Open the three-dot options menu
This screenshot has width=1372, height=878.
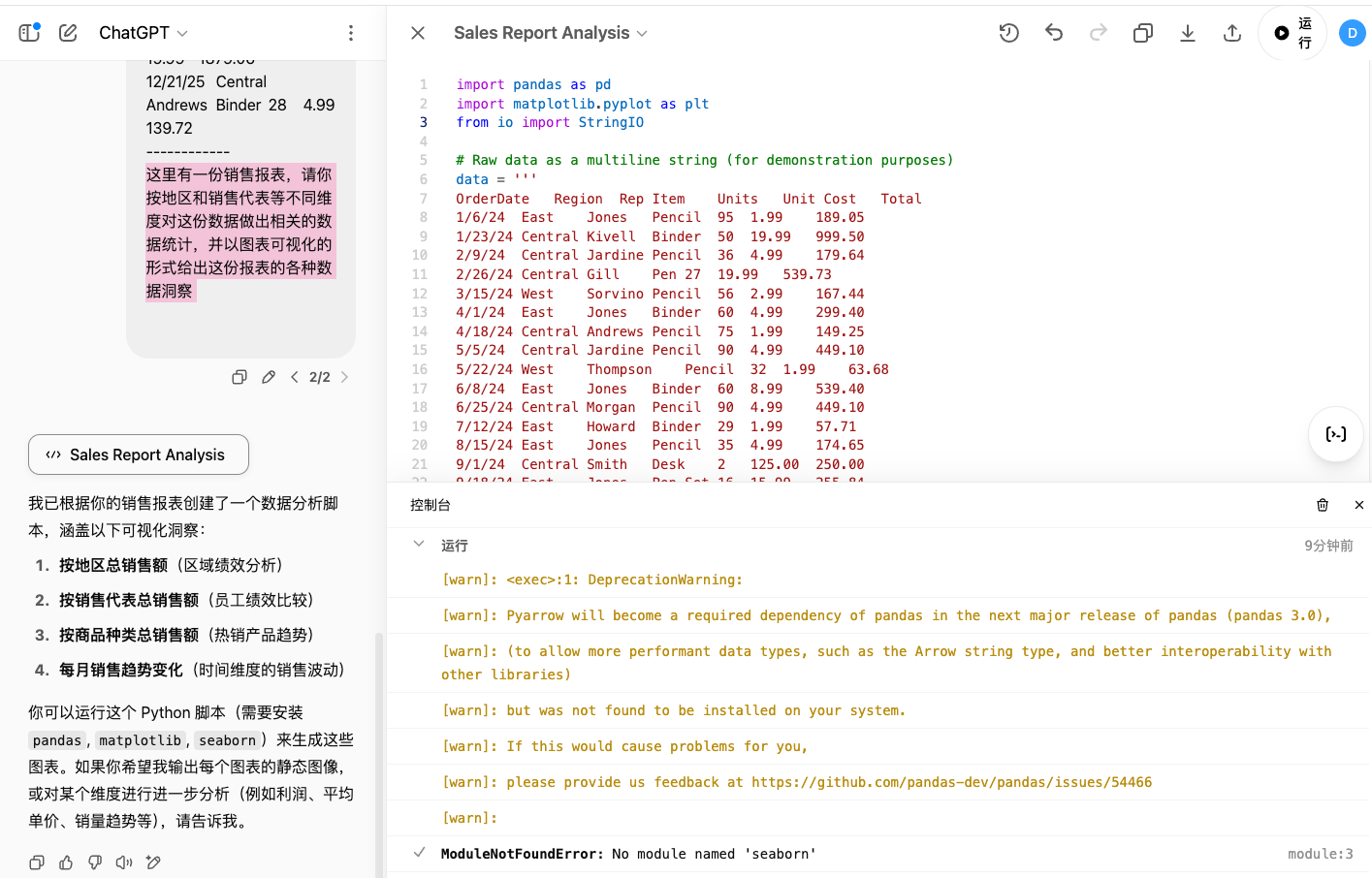pos(351,33)
